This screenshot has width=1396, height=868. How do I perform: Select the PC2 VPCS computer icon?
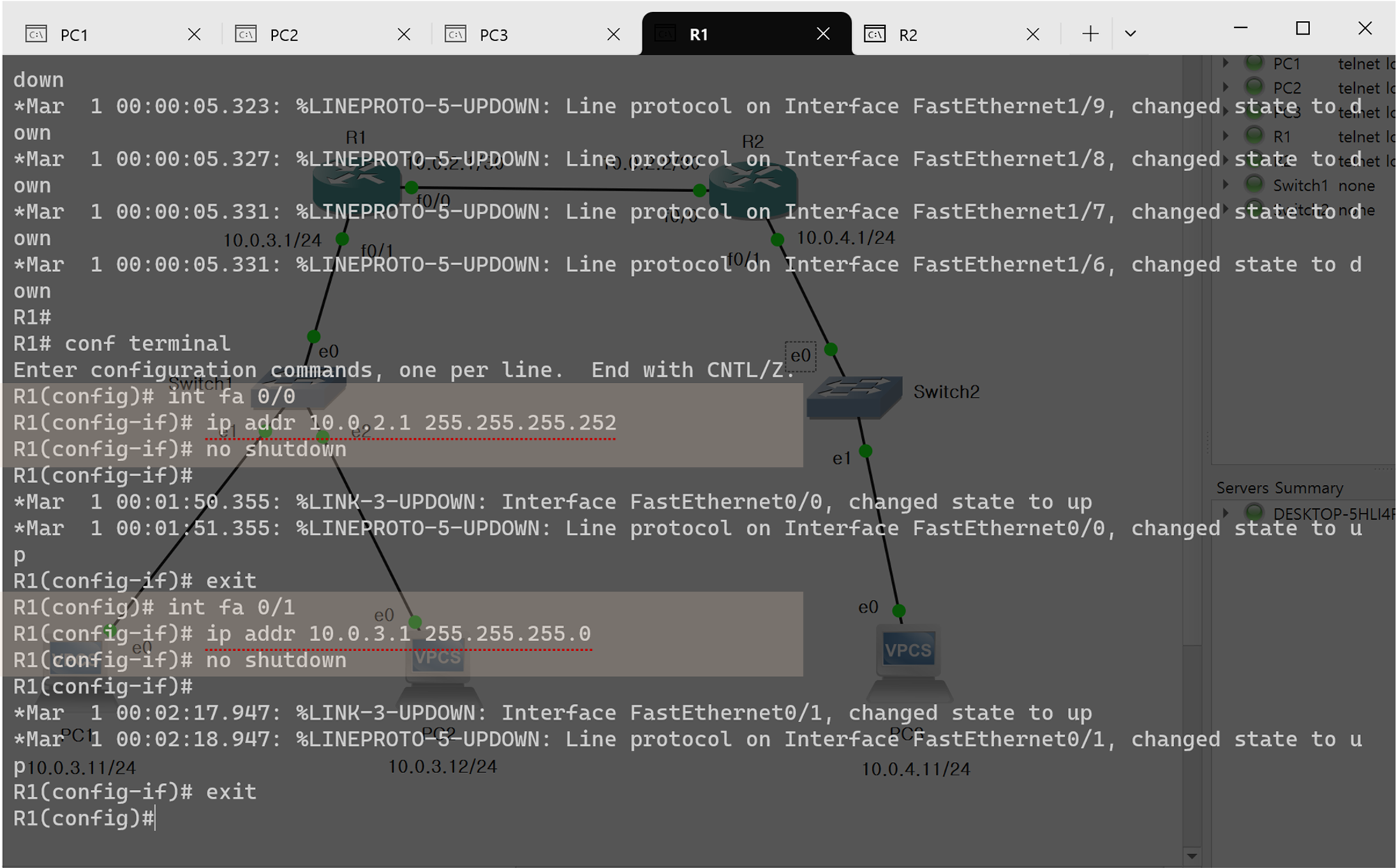pyautogui.click(x=438, y=668)
